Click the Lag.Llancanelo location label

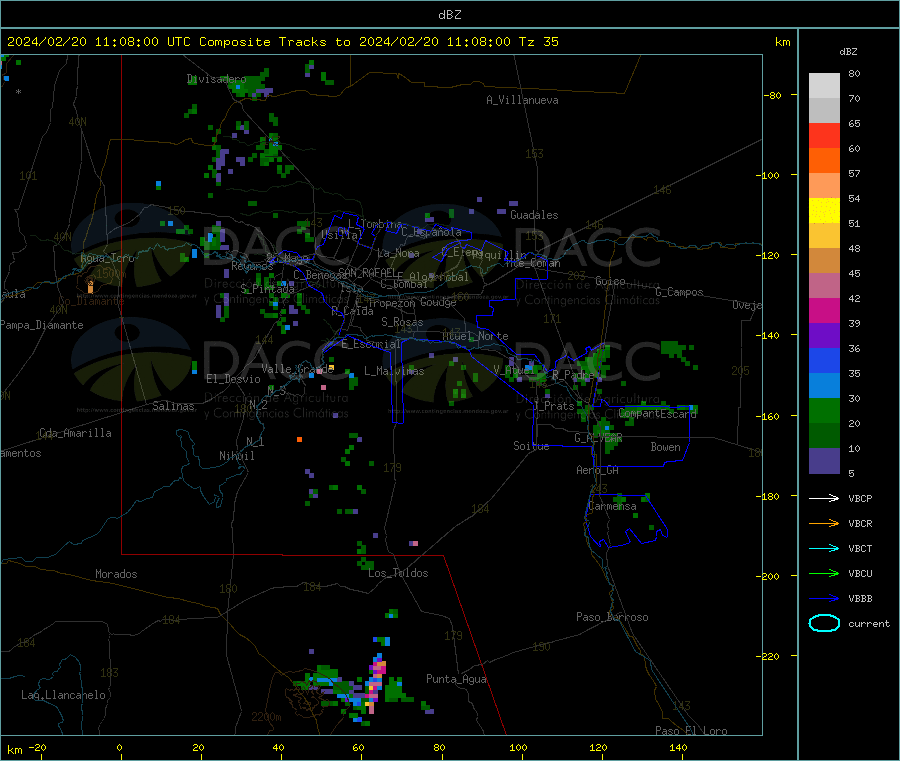pos(63,695)
